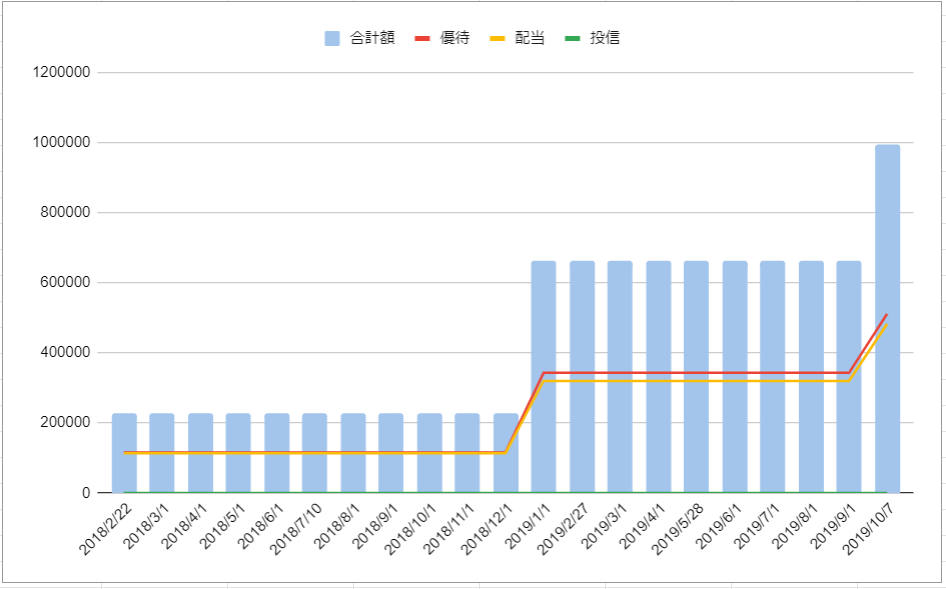Select the bar for 2019/8/1
This screenshot has width=946, height=589.
click(x=811, y=377)
